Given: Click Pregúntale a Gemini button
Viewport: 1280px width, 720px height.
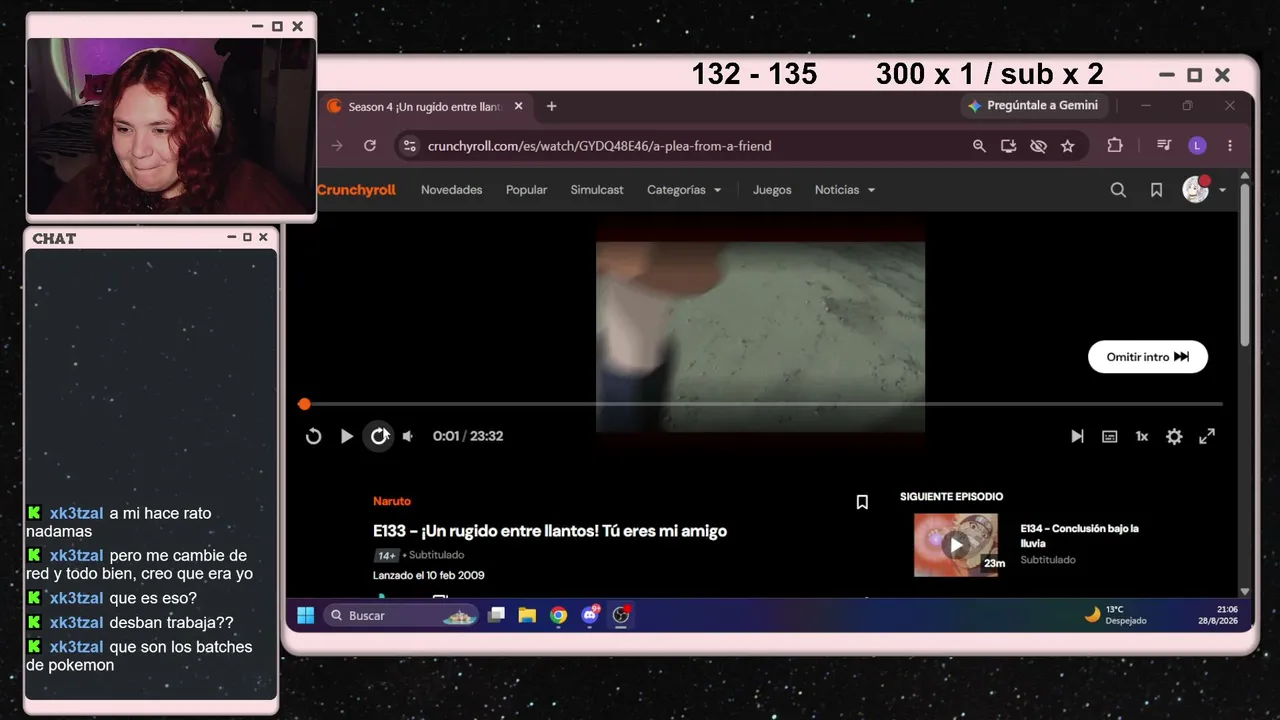Looking at the screenshot, I should tap(1033, 105).
